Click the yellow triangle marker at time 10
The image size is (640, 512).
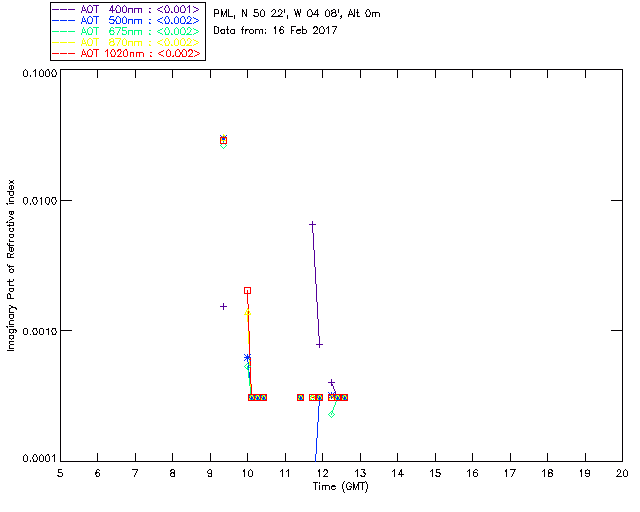[x=247, y=313]
